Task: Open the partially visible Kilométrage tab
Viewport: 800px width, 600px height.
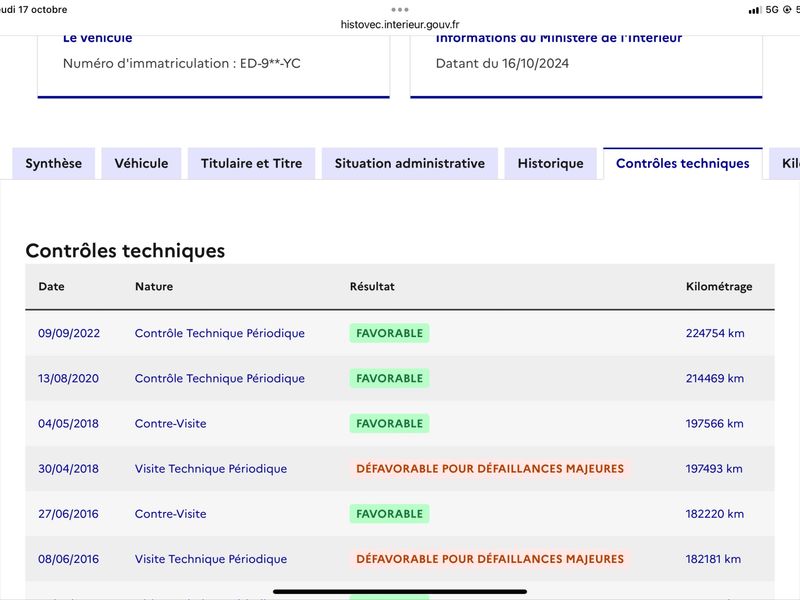Action: (x=785, y=163)
